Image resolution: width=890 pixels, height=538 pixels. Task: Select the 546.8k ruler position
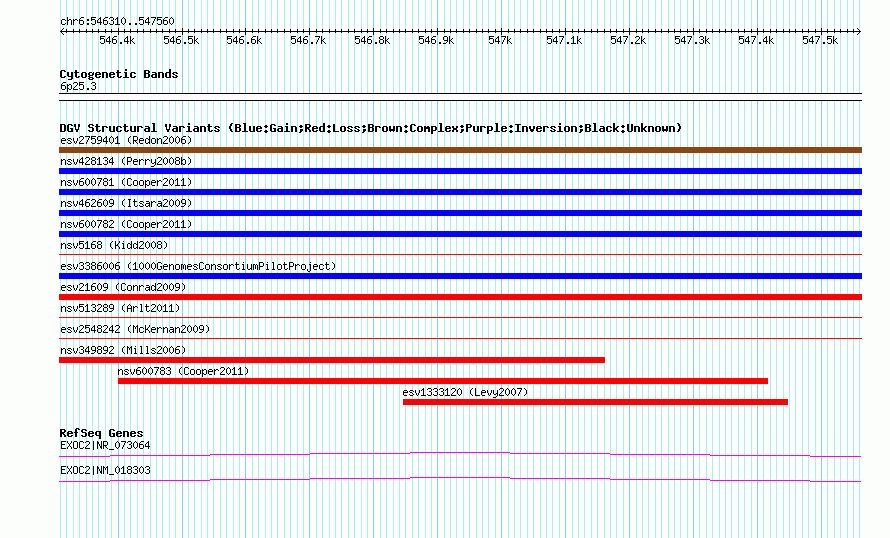coord(372,40)
